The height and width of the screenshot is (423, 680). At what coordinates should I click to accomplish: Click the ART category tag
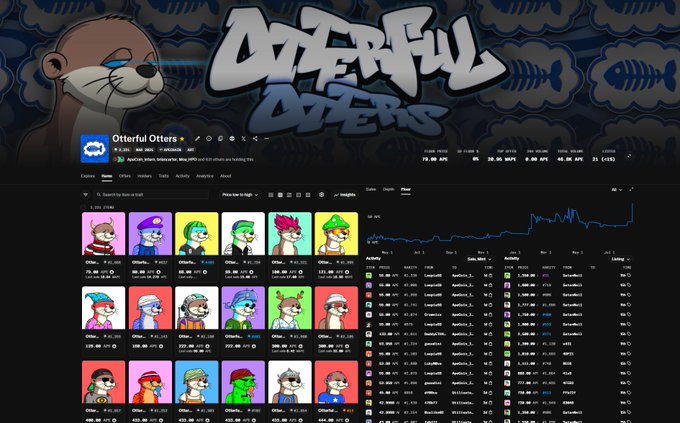(190, 150)
